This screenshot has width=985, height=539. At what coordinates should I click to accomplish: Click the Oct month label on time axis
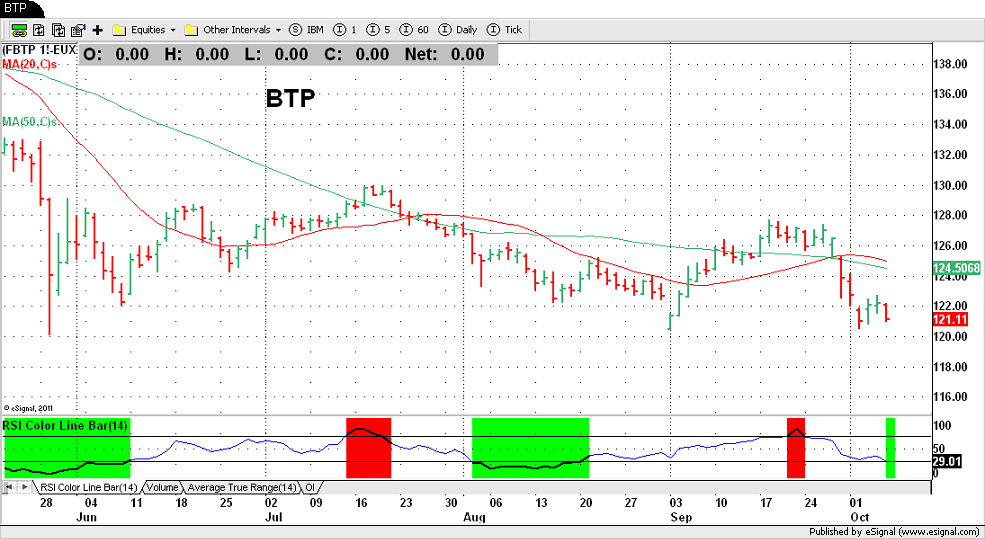coord(860,517)
